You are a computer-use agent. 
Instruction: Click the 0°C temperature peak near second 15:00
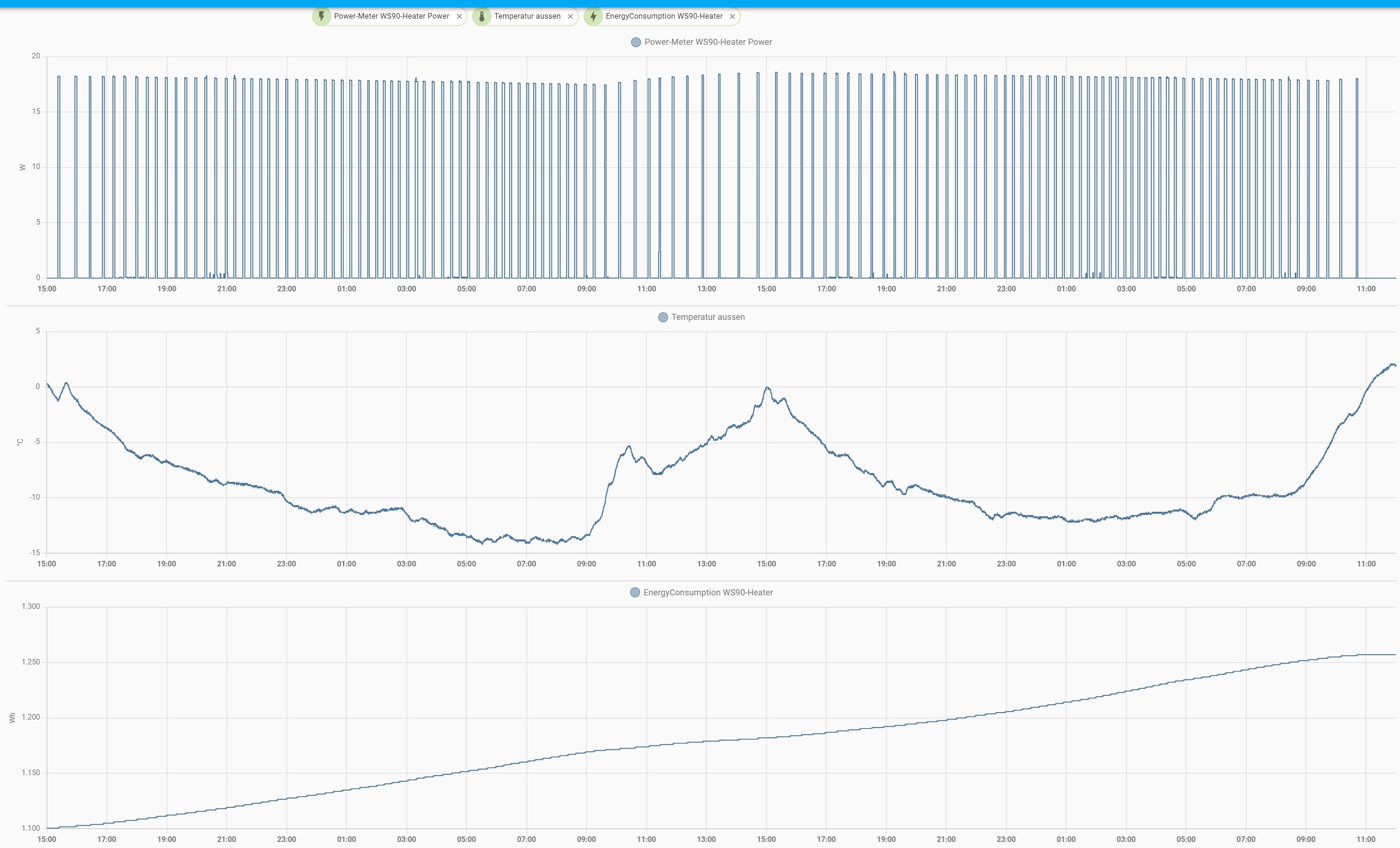click(x=767, y=388)
